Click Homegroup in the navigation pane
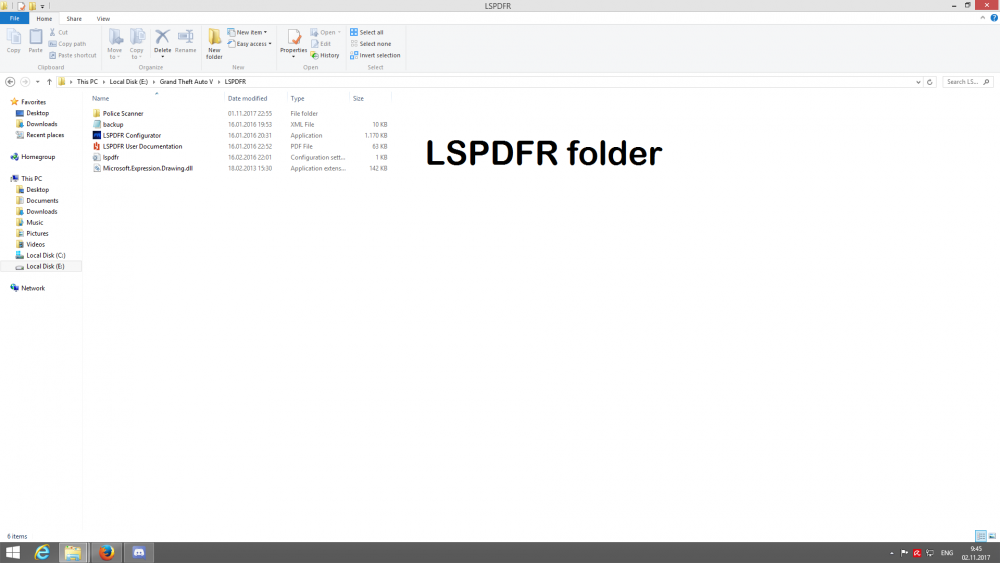Viewport: 1000px width, 563px height. click(38, 157)
